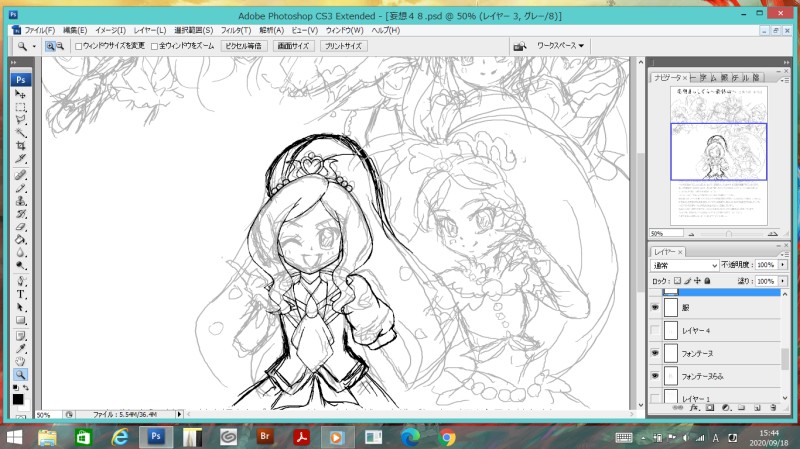Open the 選択範囲(S) menu
The image size is (800, 449).
[x=193, y=31]
